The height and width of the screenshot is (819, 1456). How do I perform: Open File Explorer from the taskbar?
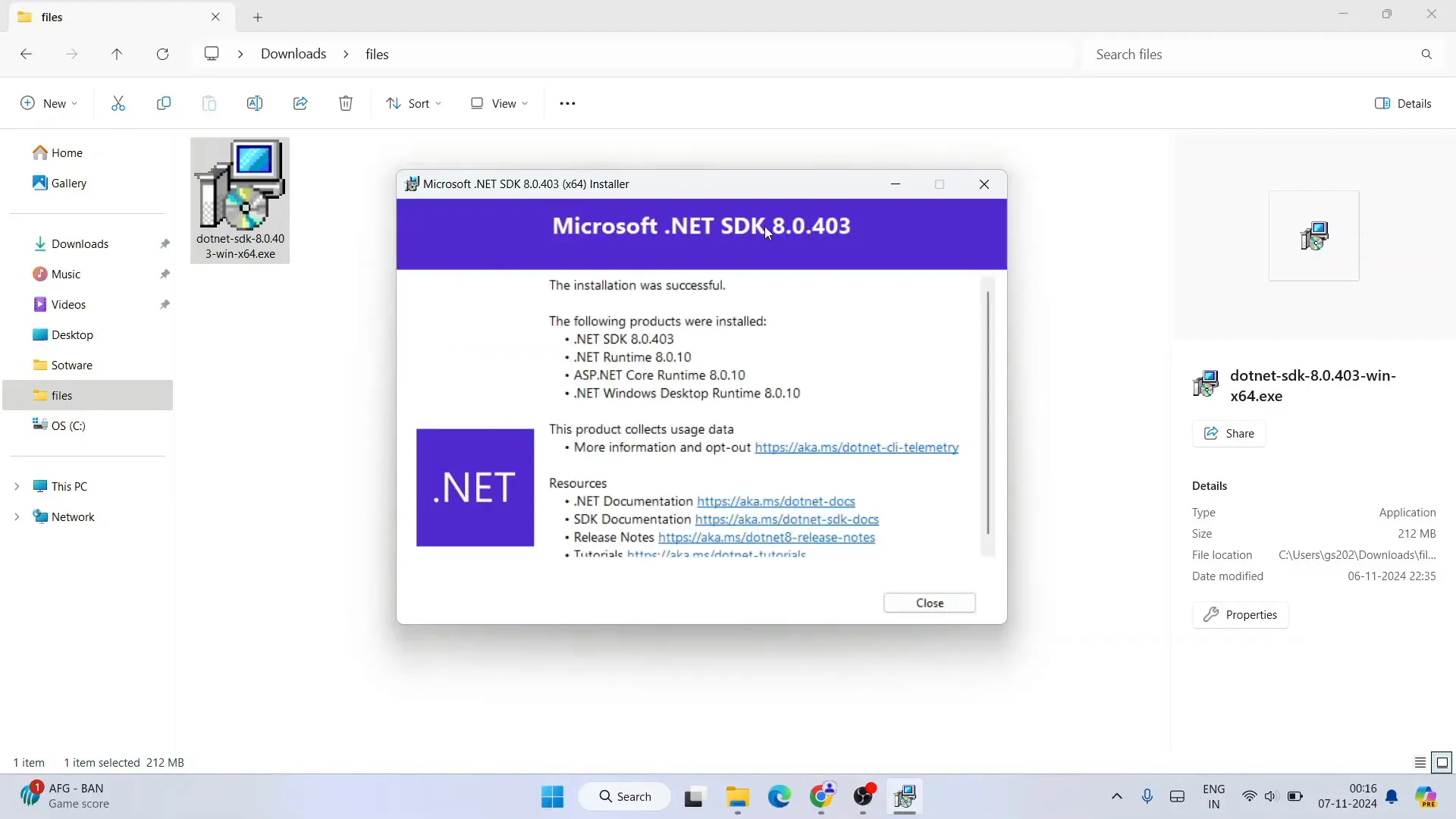pyautogui.click(x=737, y=797)
